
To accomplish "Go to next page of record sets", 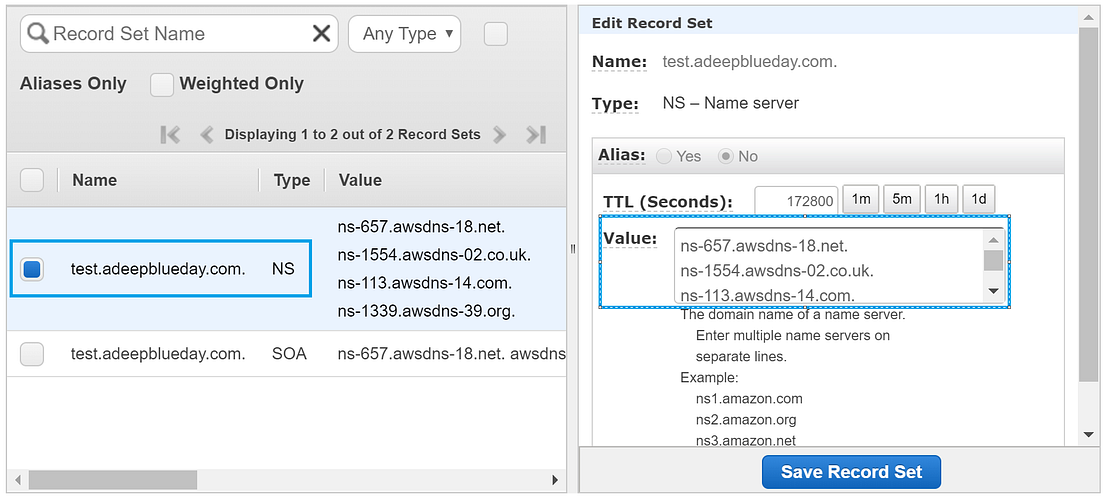I will point(500,134).
